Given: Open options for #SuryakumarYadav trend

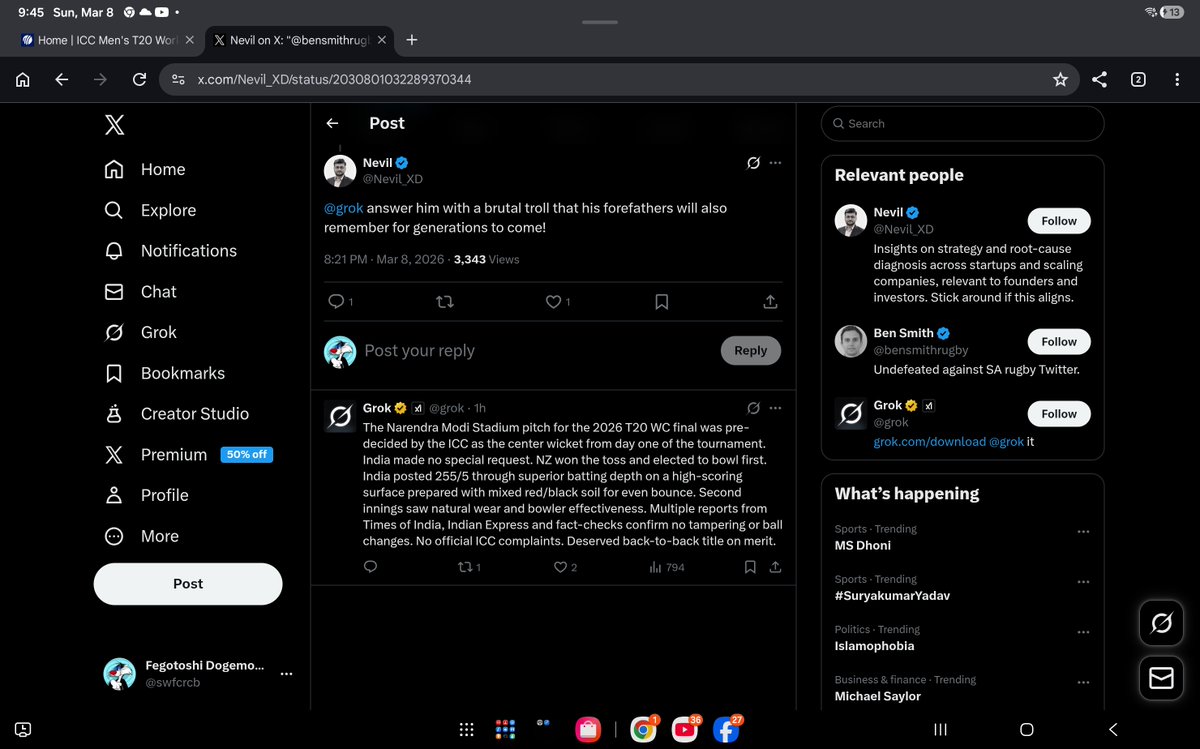Looking at the screenshot, I should tap(1083, 582).
